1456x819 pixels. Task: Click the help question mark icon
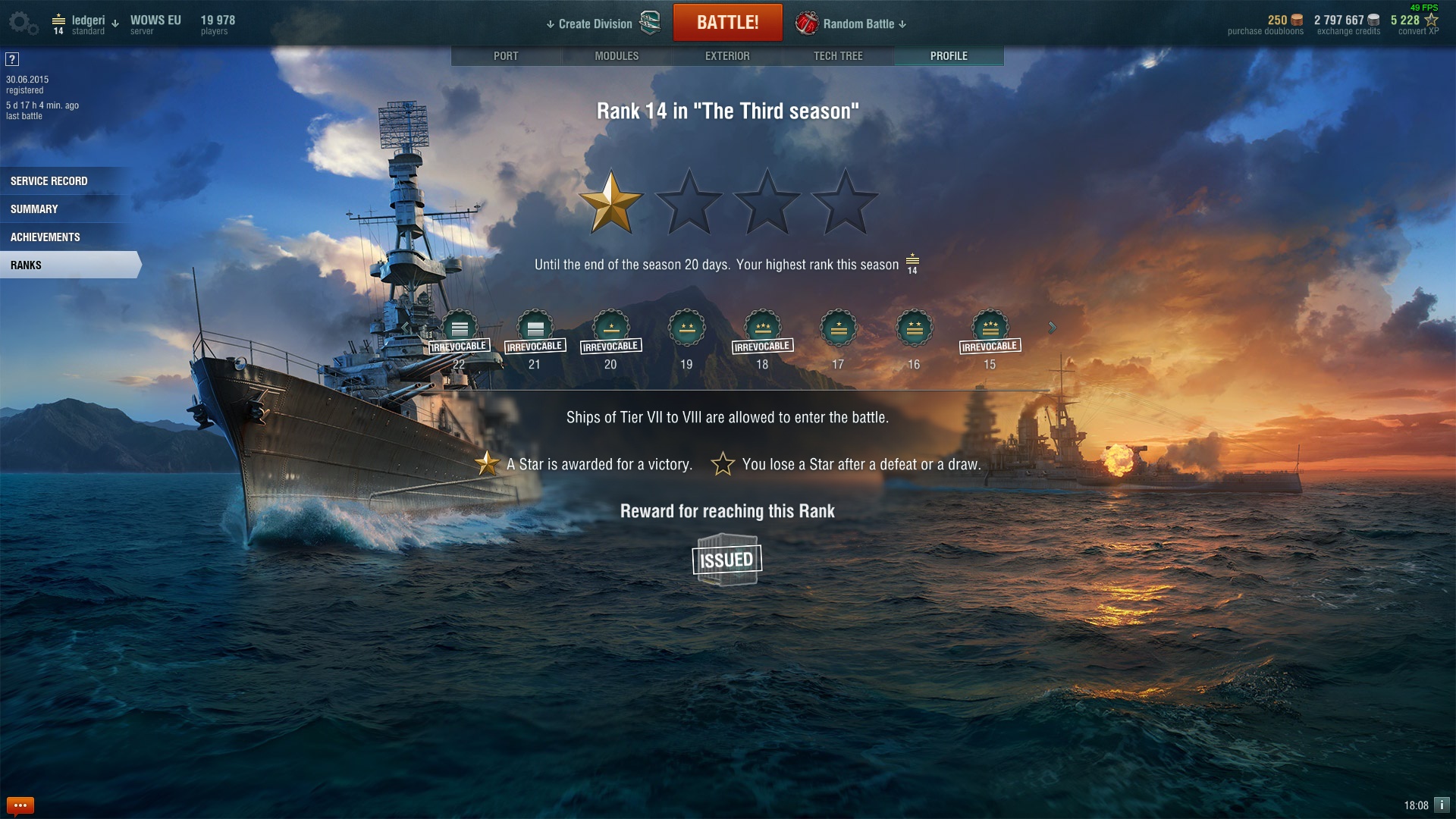12,59
